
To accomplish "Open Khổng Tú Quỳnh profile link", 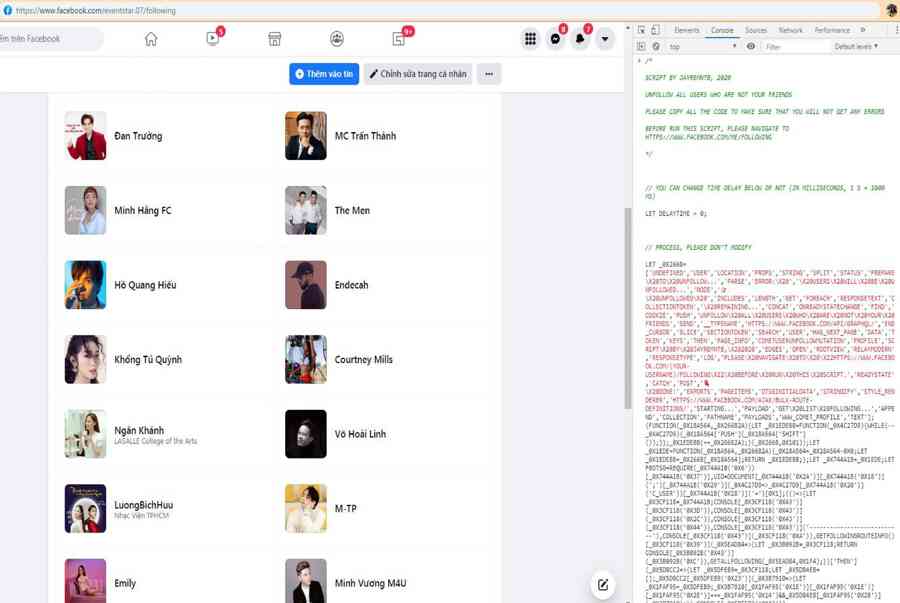I will click(x=148, y=360).
